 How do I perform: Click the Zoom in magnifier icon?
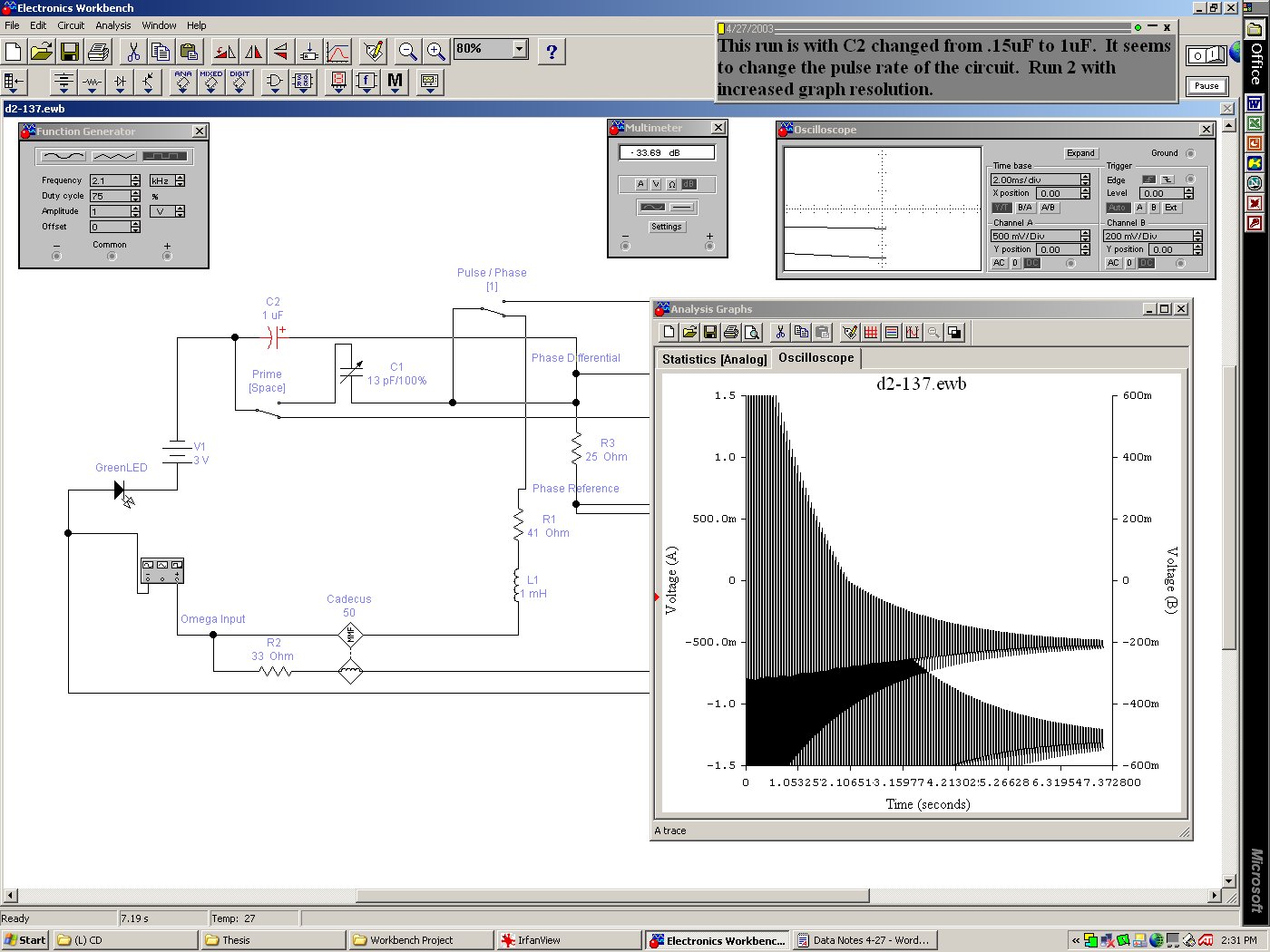pyautogui.click(x=435, y=51)
